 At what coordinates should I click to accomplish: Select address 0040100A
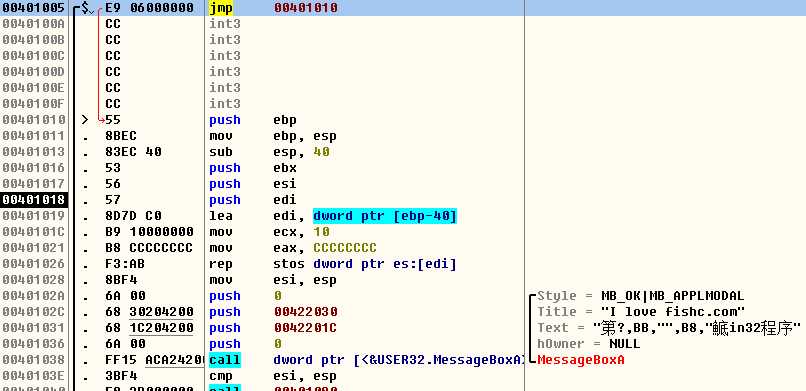pos(33,24)
